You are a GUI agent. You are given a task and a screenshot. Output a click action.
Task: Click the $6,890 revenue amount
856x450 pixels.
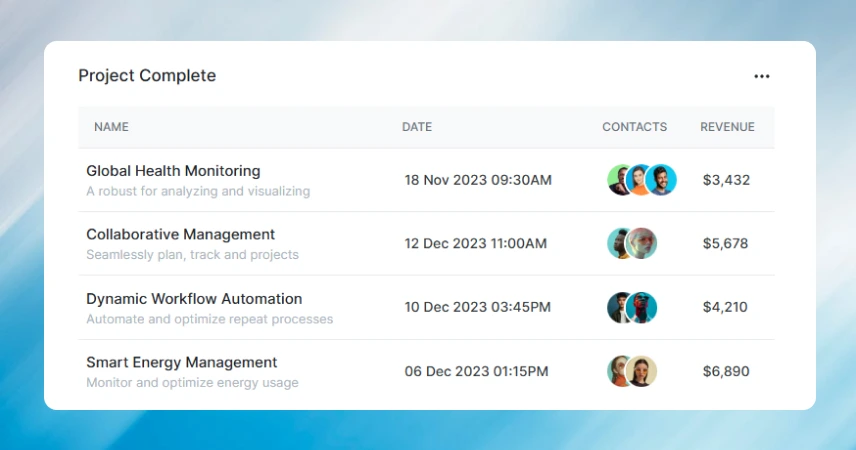click(x=726, y=371)
